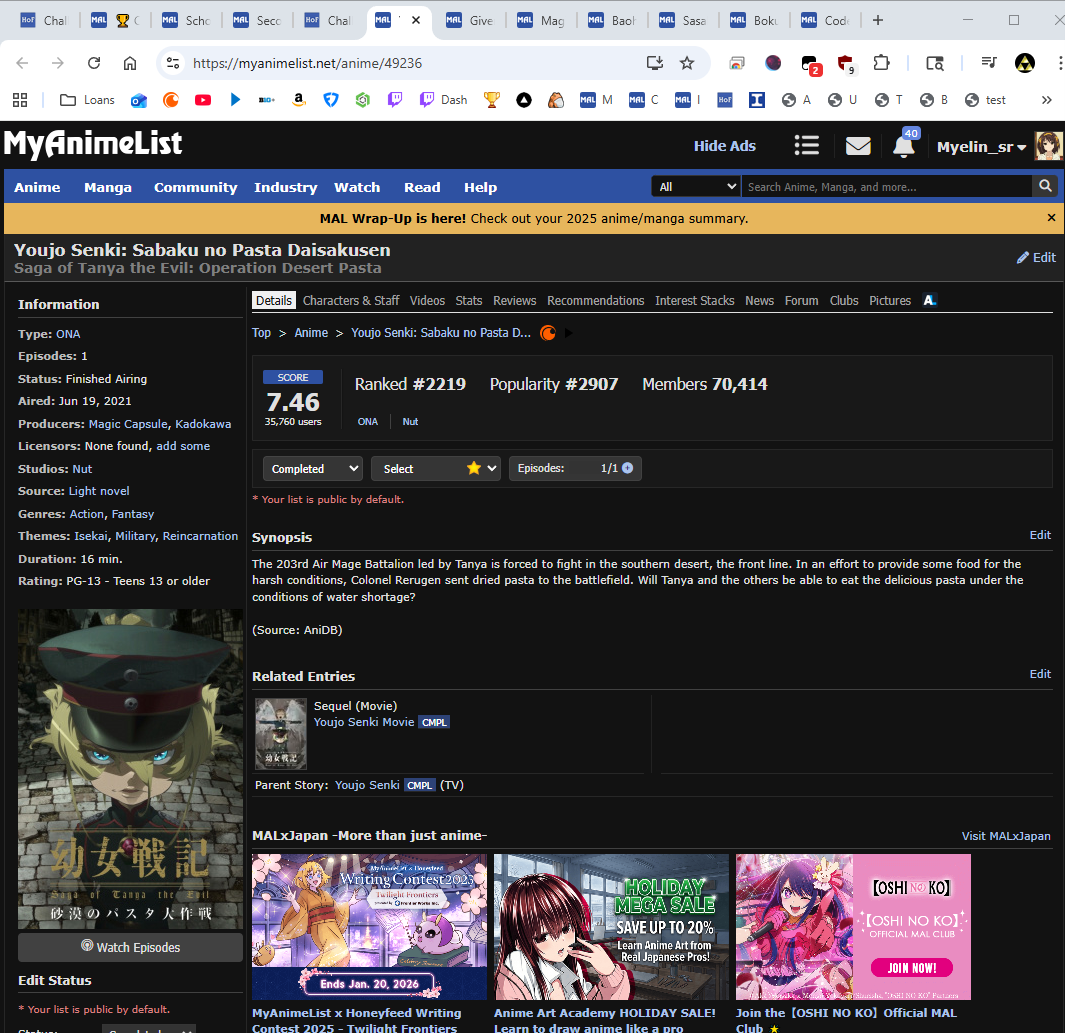
Task: Open the Manga nav menu
Action: (x=107, y=187)
